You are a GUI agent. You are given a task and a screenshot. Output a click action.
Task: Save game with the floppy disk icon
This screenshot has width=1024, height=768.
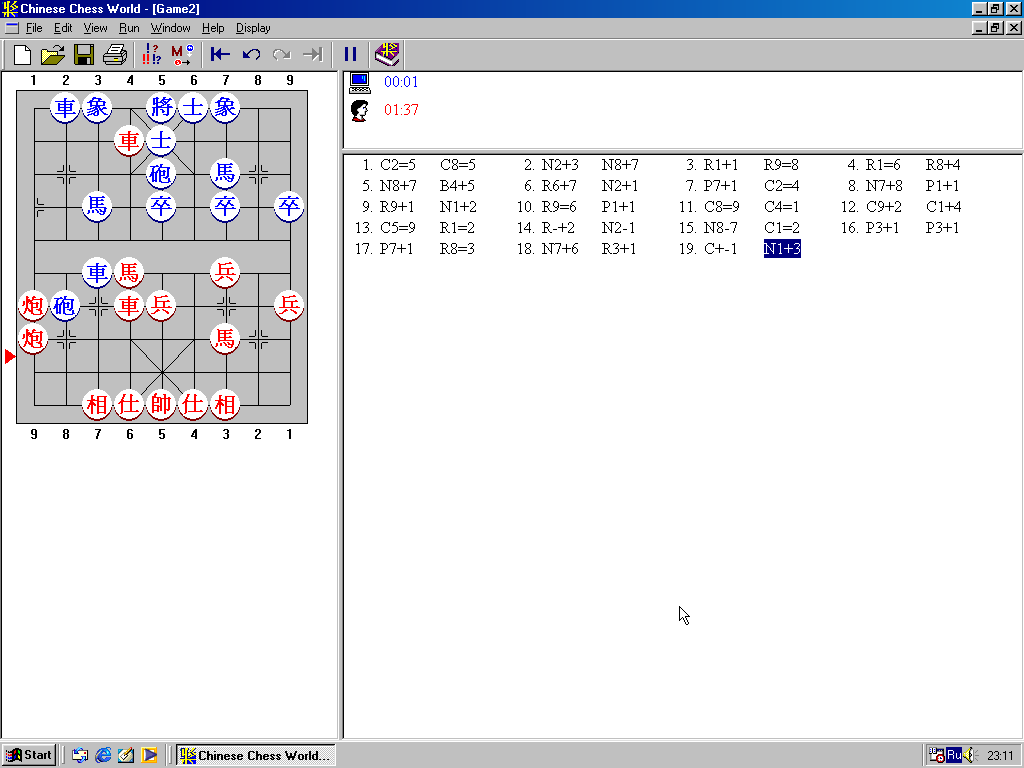84,55
